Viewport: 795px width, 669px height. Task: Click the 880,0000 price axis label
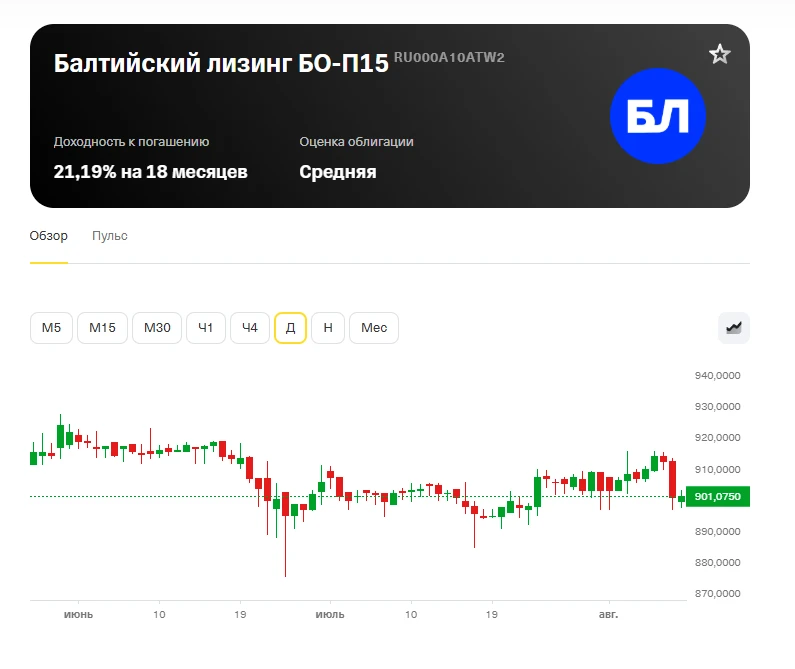coord(717,562)
